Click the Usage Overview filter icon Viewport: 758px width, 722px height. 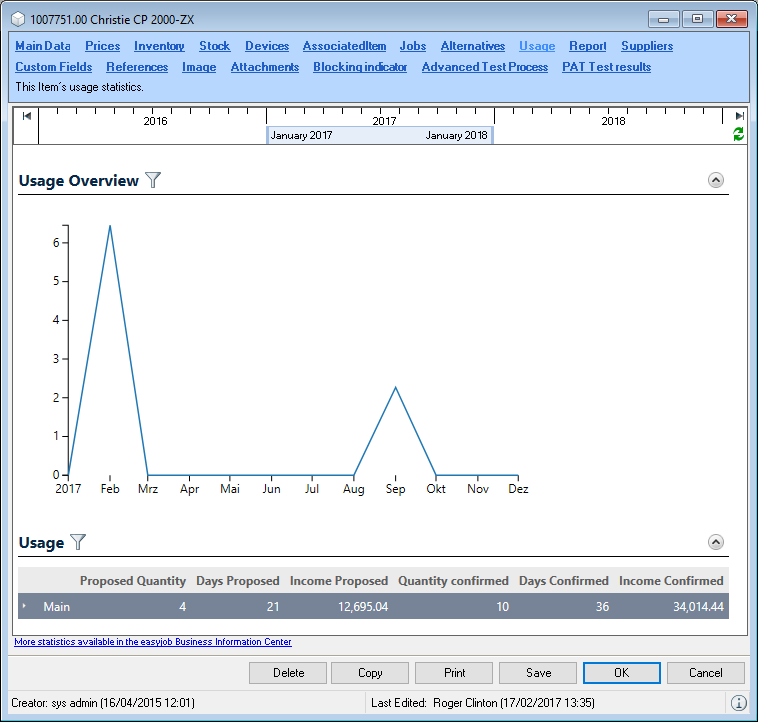click(153, 180)
